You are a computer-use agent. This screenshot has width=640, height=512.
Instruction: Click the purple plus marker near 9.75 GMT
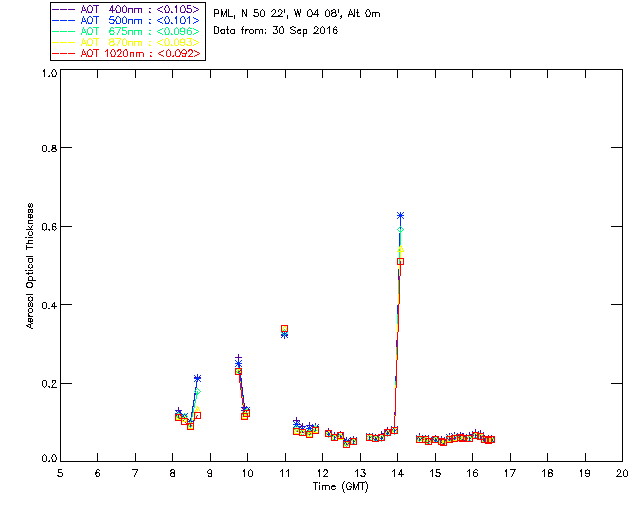[238, 358]
